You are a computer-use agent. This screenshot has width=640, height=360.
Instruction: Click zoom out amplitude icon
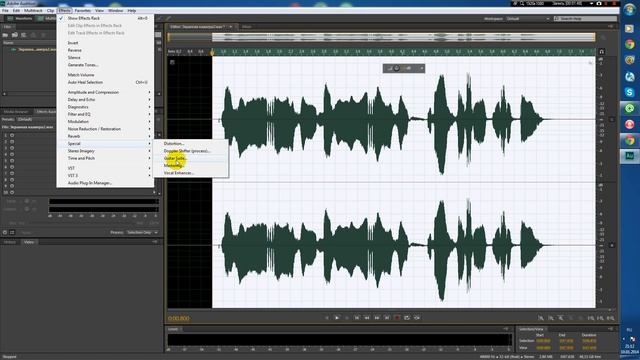click(x=551, y=318)
